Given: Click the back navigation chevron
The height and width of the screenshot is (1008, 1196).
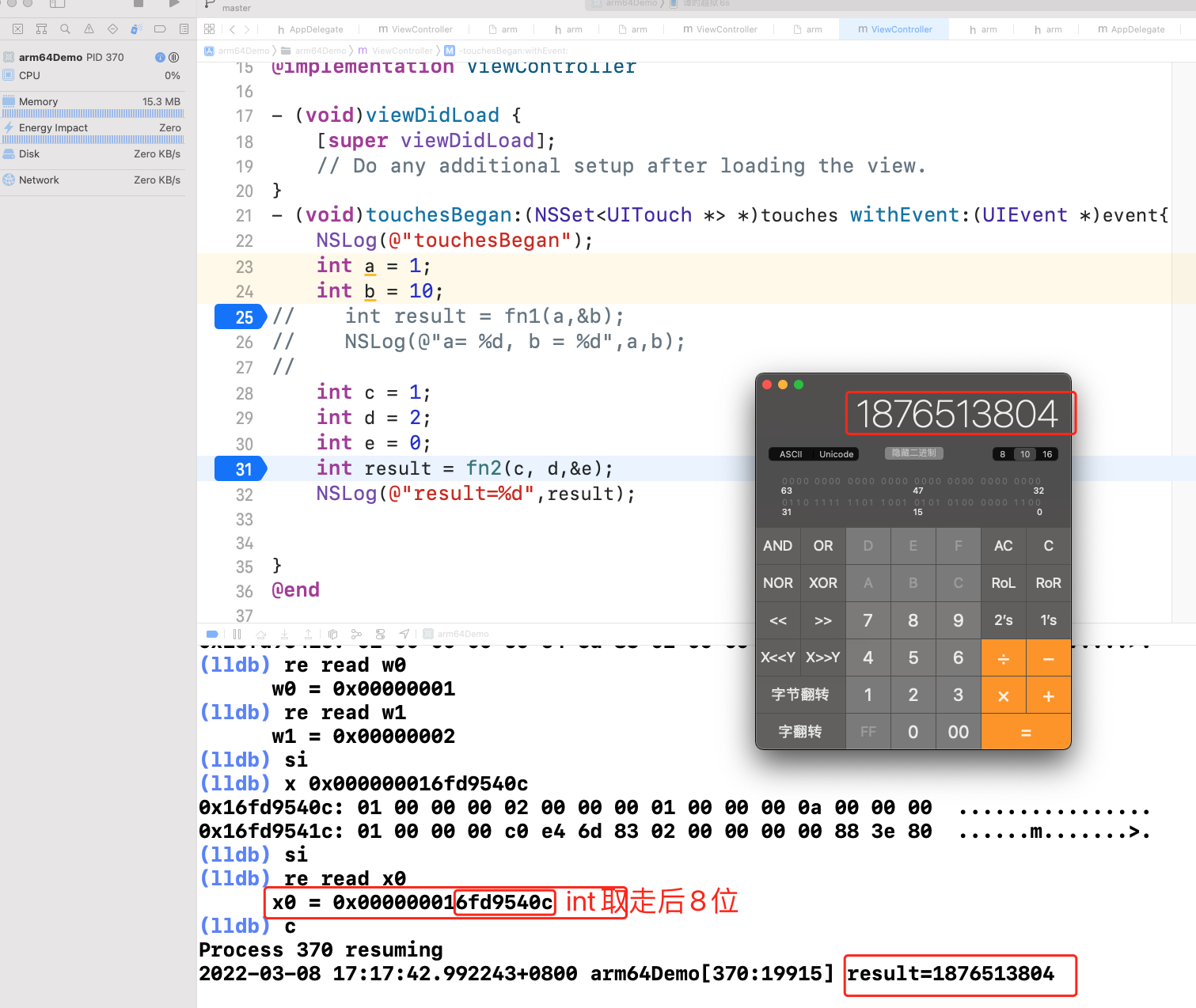Looking at the screenshot, I should [x=230, y=29].
